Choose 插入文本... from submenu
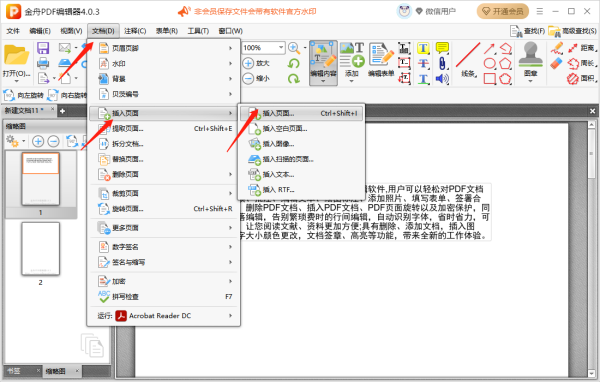600x382 pixels. [x=301, y=175]
